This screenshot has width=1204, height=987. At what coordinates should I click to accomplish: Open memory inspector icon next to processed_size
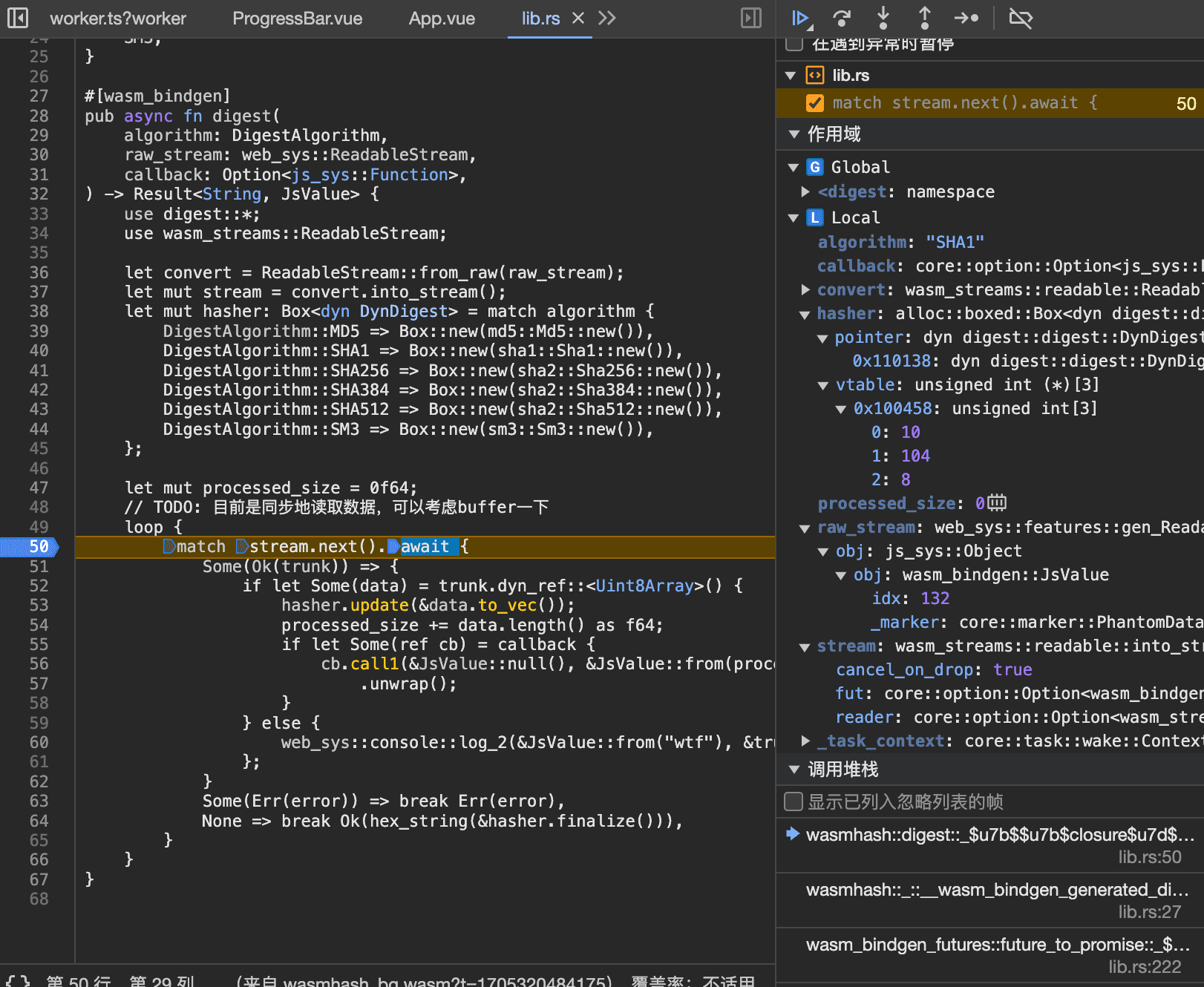point(997,503)
